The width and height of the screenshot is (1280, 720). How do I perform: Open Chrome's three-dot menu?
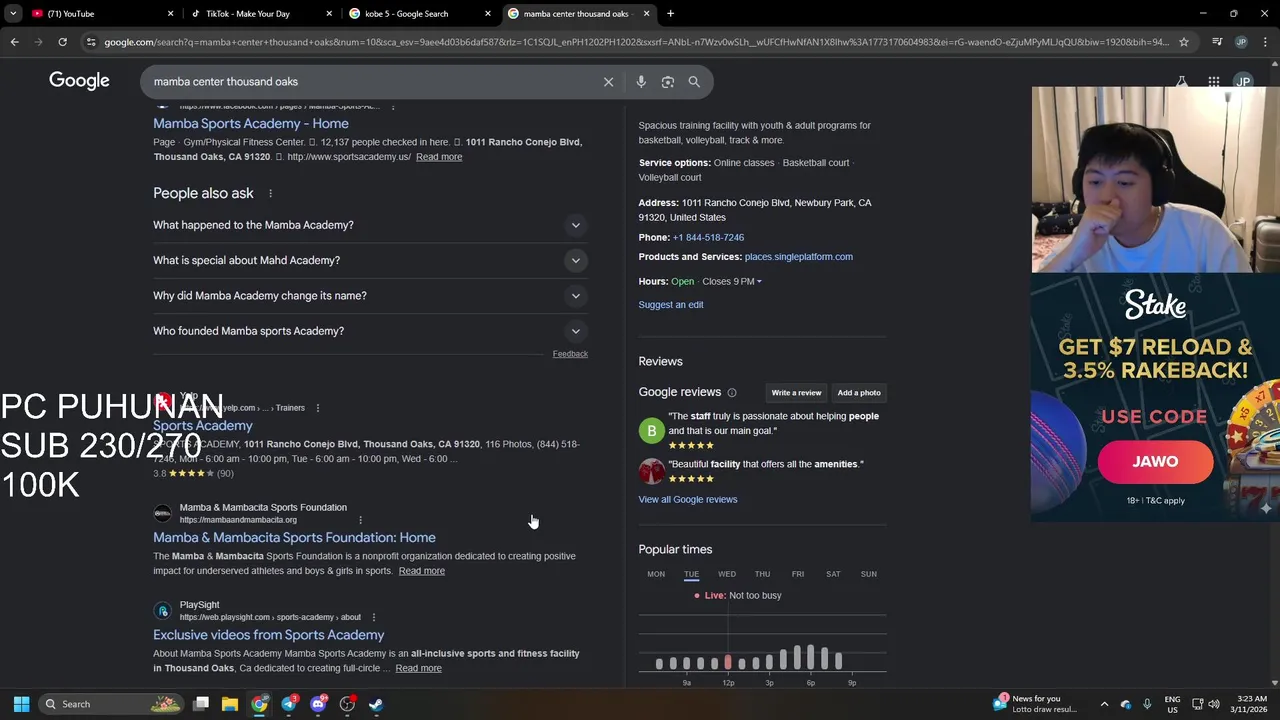tap(1266, 42)
